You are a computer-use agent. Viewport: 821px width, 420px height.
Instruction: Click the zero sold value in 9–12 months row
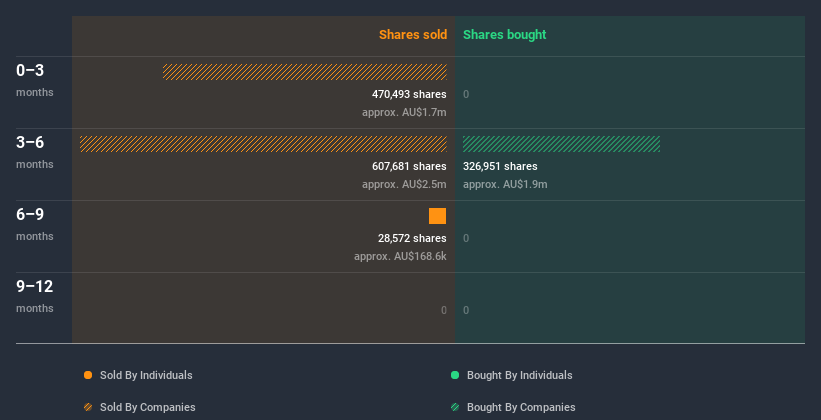coord(443,310)
